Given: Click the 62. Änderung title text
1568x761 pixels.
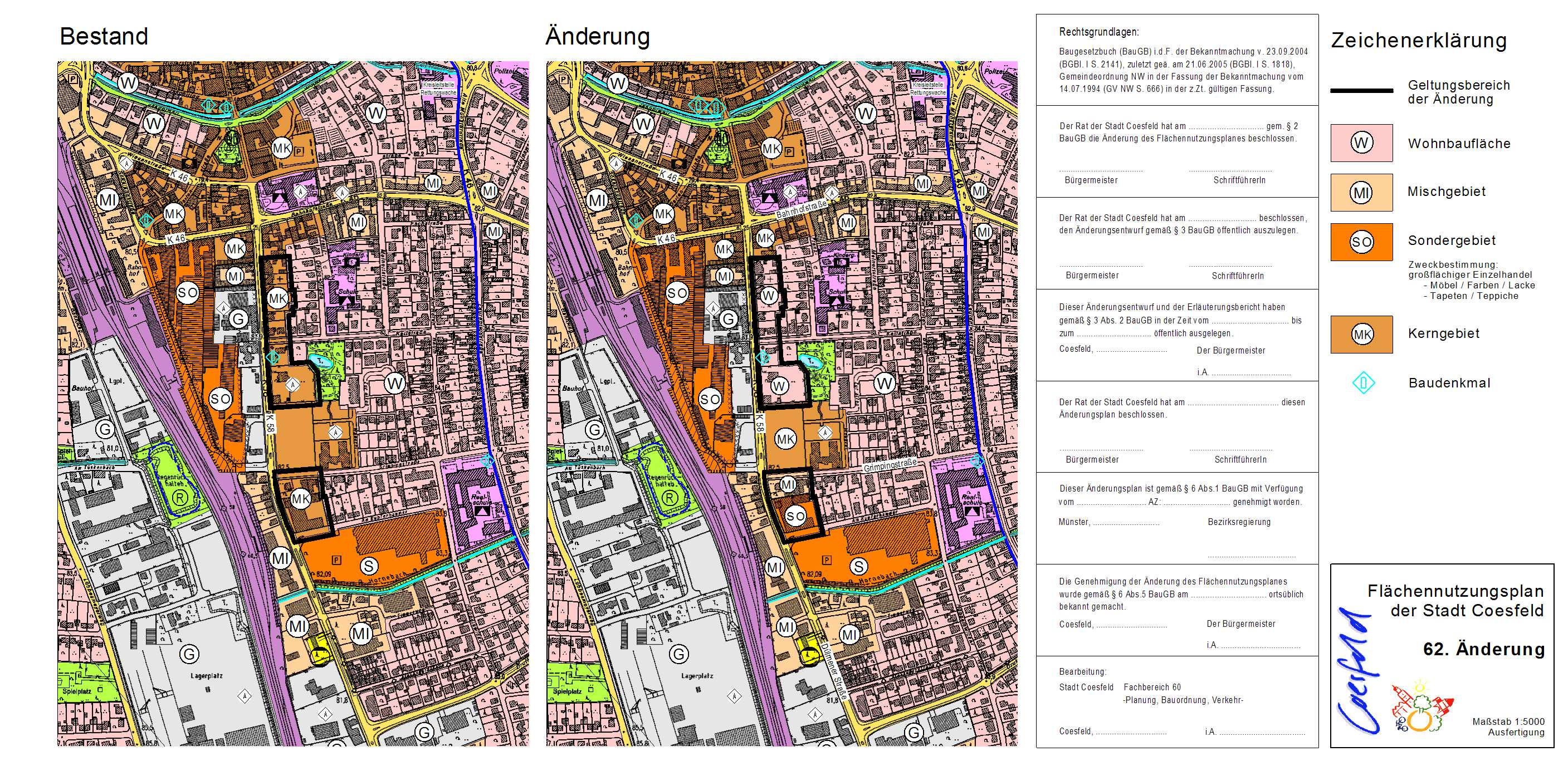Looking at the screenshot, I should [x=1483, y=649].
